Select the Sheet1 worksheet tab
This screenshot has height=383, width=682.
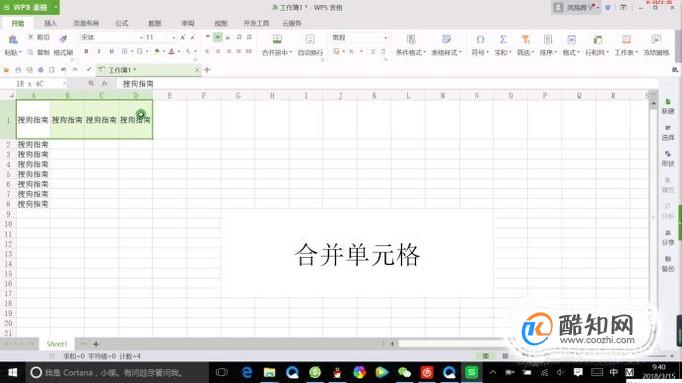[x=57, y=344]
